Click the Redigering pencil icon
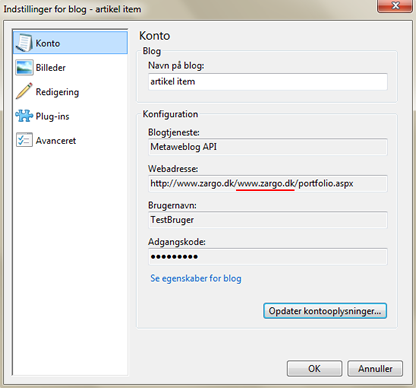Viewport: 416px width, 388px height. click(24, 91)
